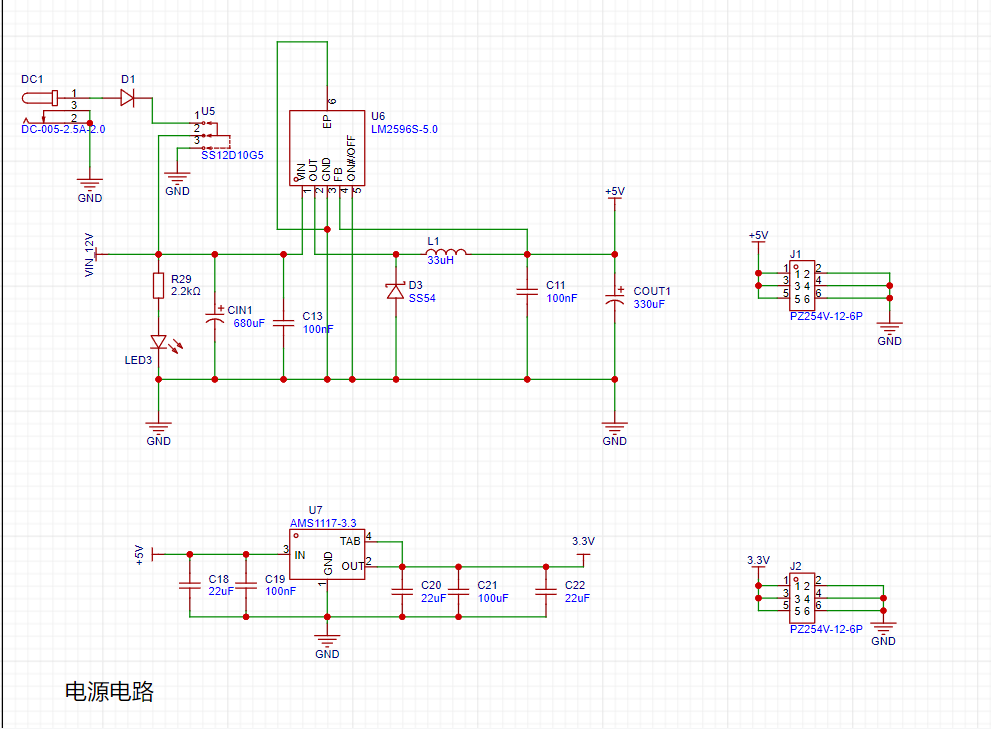Image resolution: width=991 pixels, height=729 pixels.
Task: Select the 3.3V power flag near C22
Action: point(583,545)
